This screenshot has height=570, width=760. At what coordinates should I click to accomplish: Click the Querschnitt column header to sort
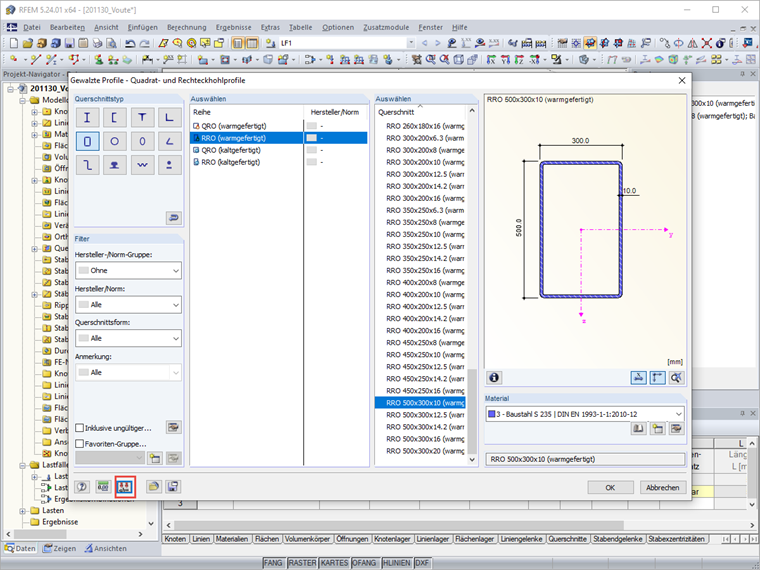pyautogui.click(x=420, y=112)
